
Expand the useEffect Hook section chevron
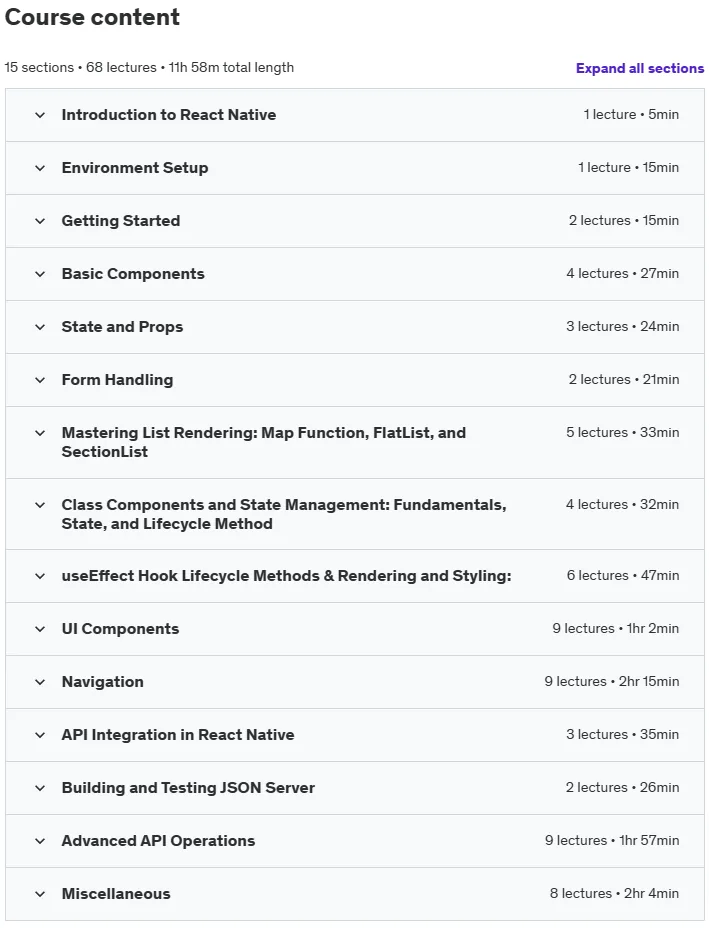40,576
